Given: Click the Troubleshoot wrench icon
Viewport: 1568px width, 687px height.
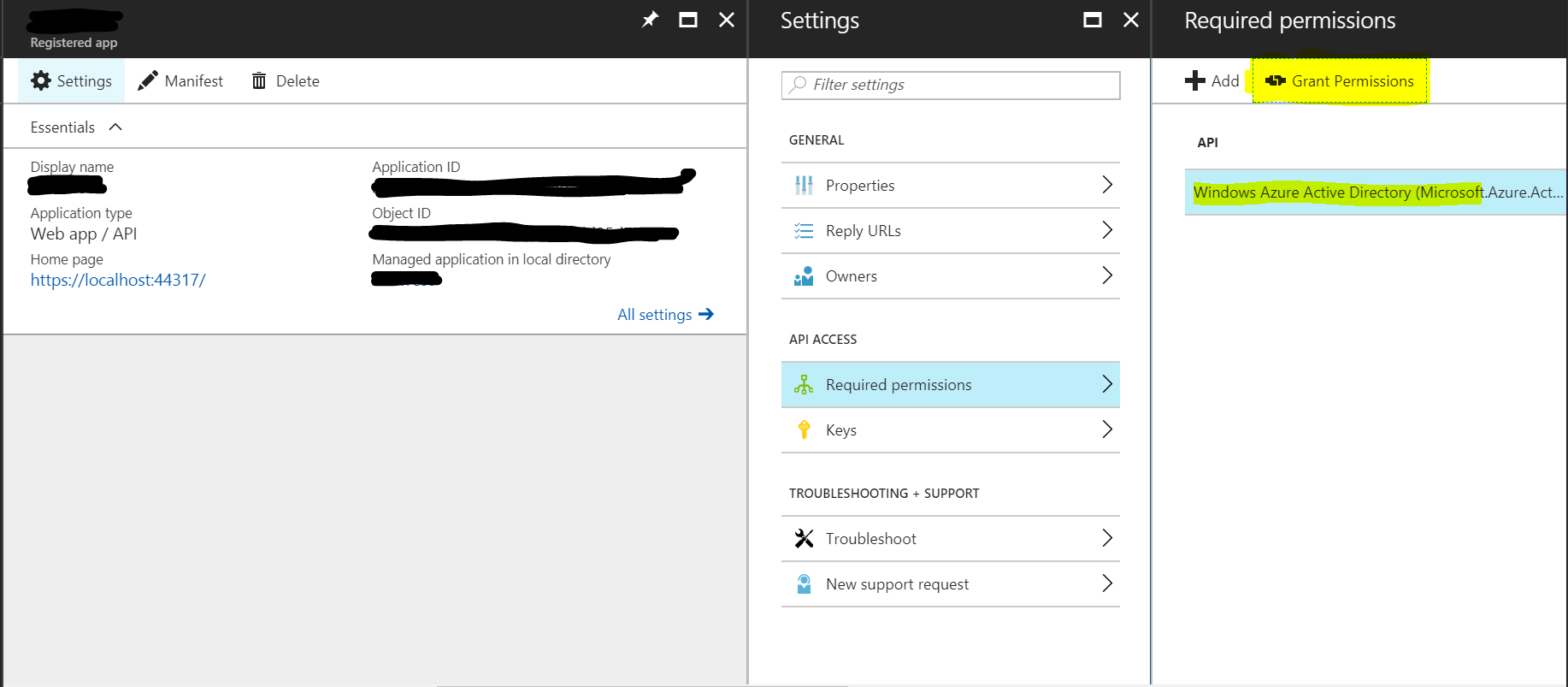Looking at the screenshot, I should (804, 538).
